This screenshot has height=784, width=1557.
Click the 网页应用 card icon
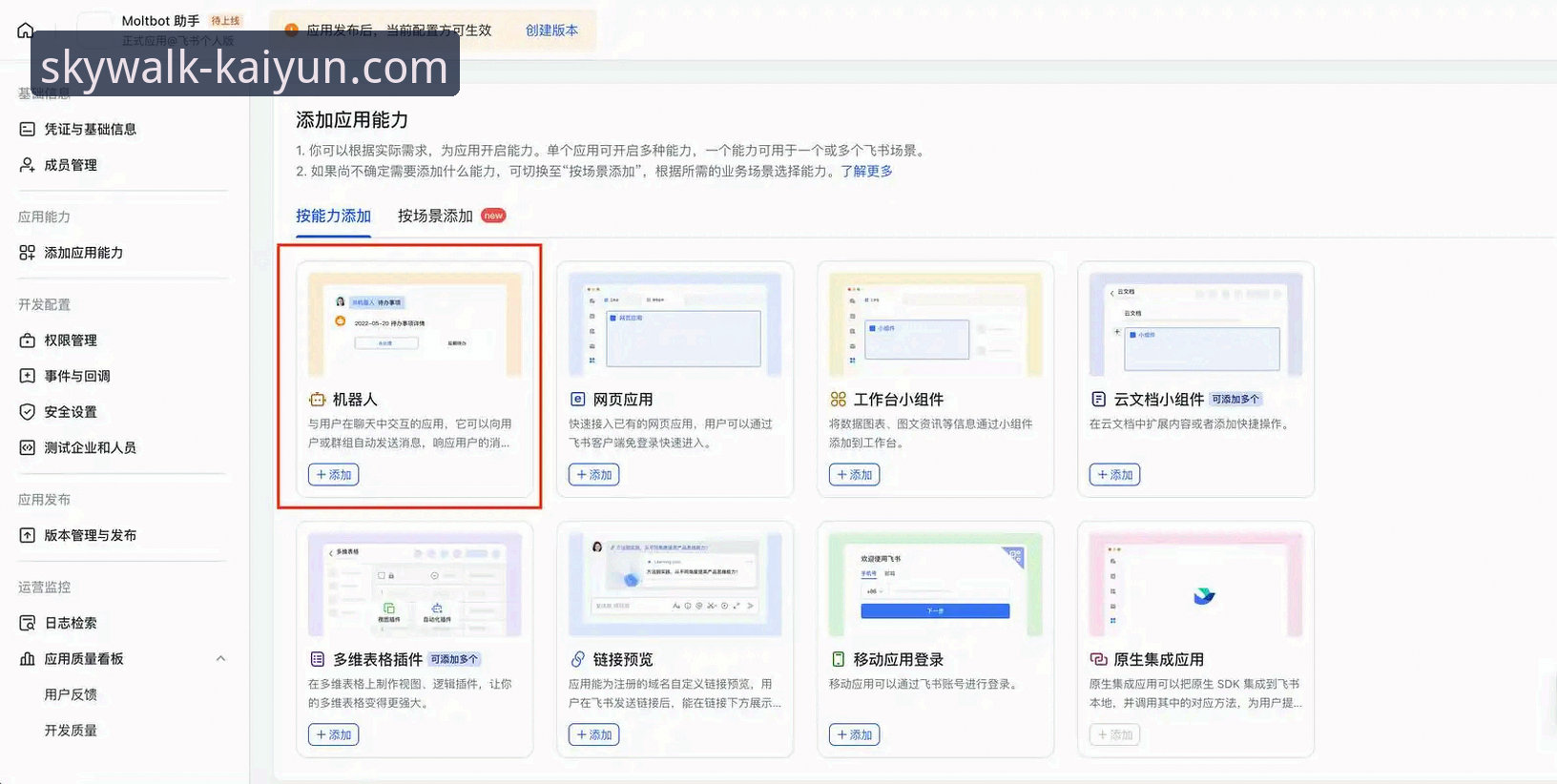pyautogui.click(x=577, y=400)
